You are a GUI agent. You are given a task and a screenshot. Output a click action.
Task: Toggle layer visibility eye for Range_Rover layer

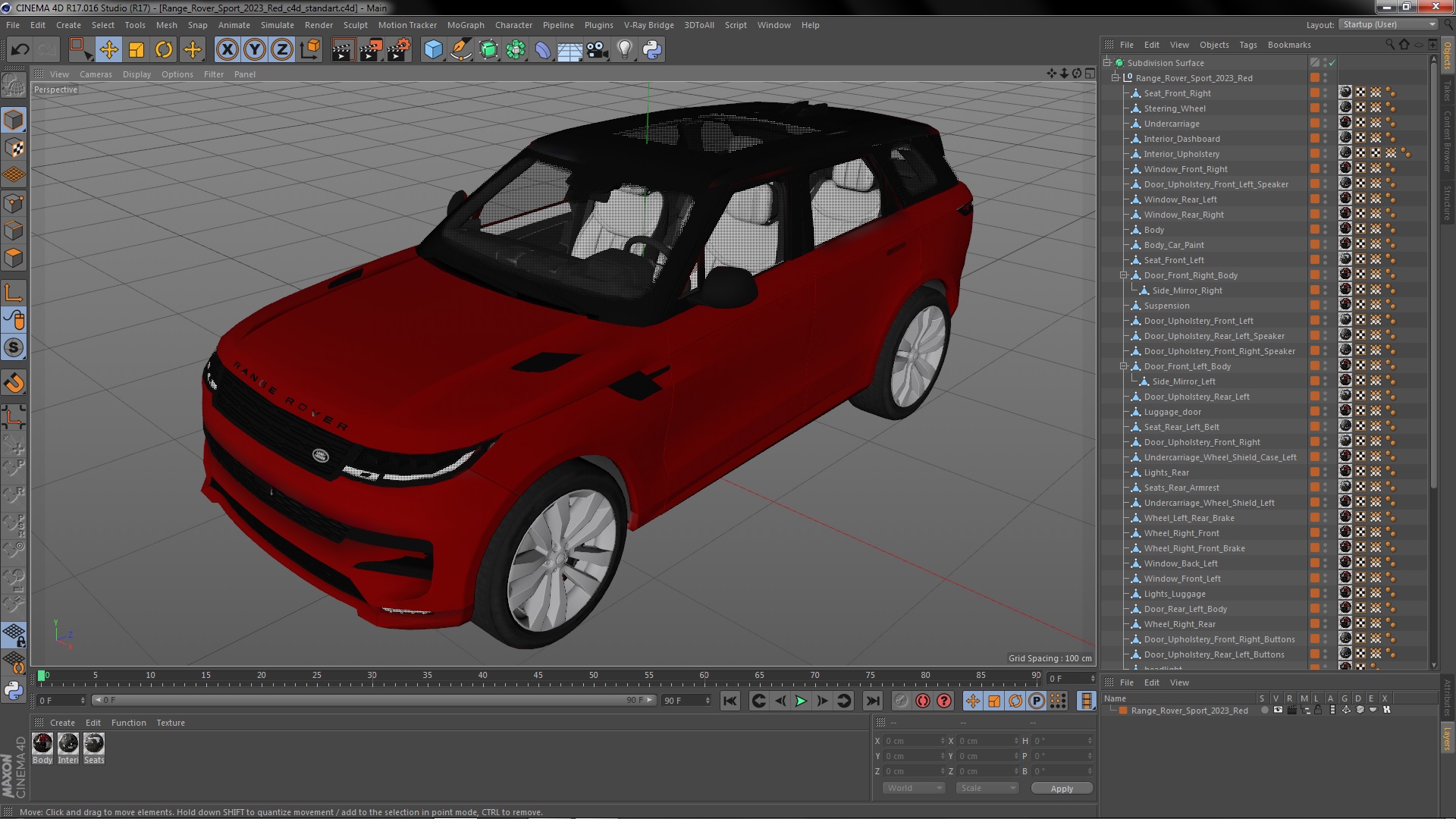coord(1278,711)
